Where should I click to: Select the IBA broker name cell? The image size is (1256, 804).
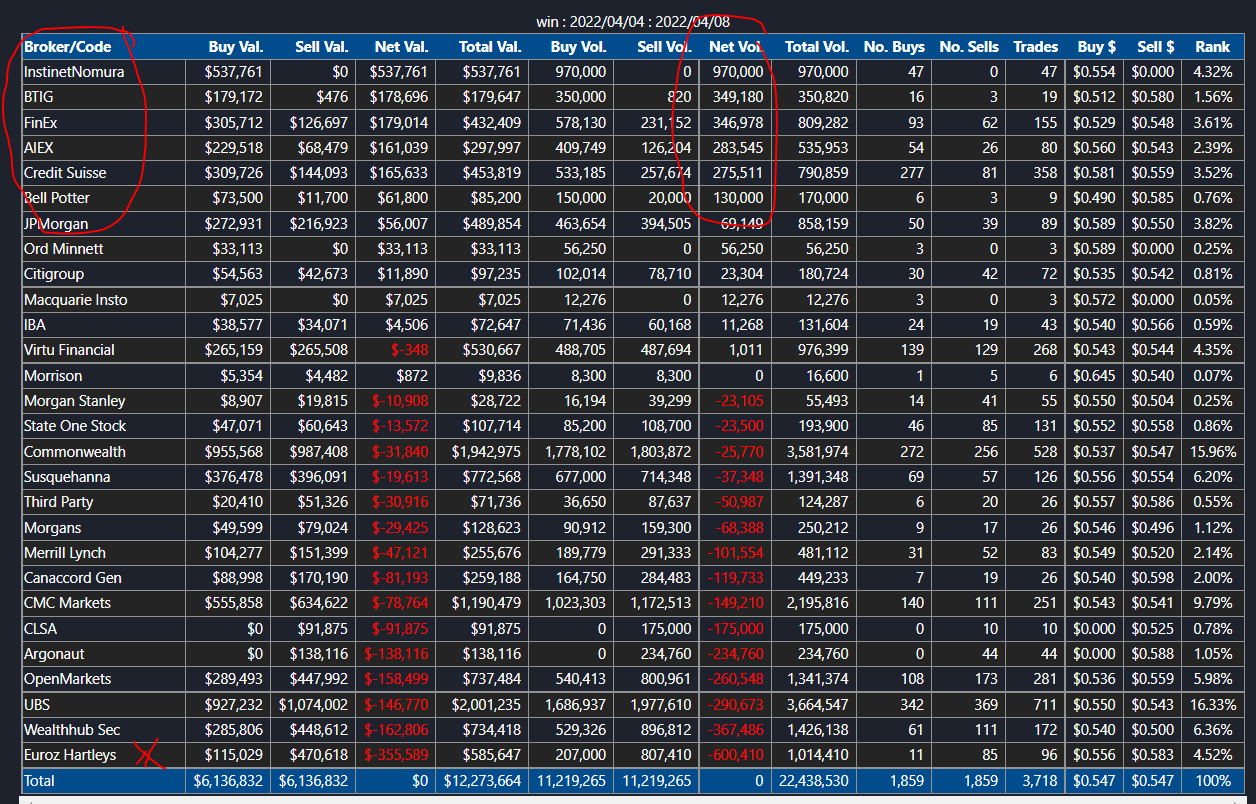(35, 324)
